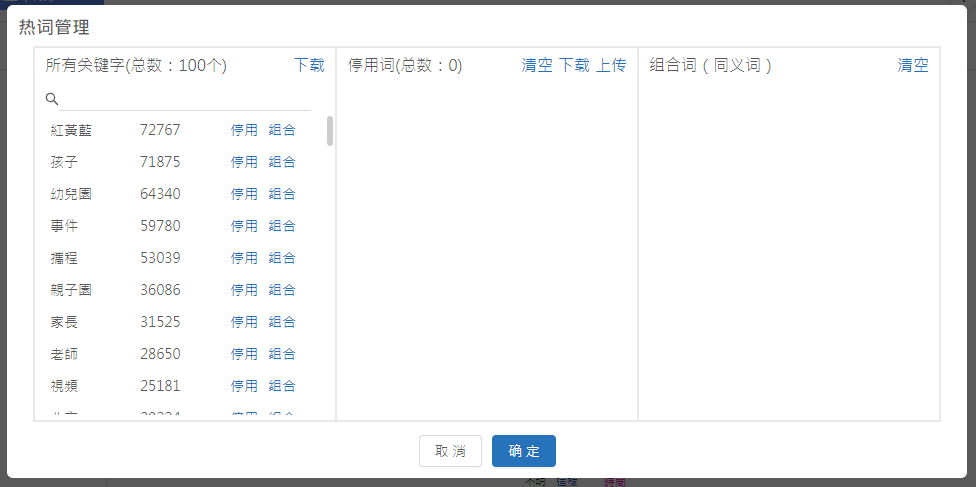Disable the keyword 紅黃藍 via 停用
Image resolution: width=976 pixels, height=487 pixels.
pos(244,130)
